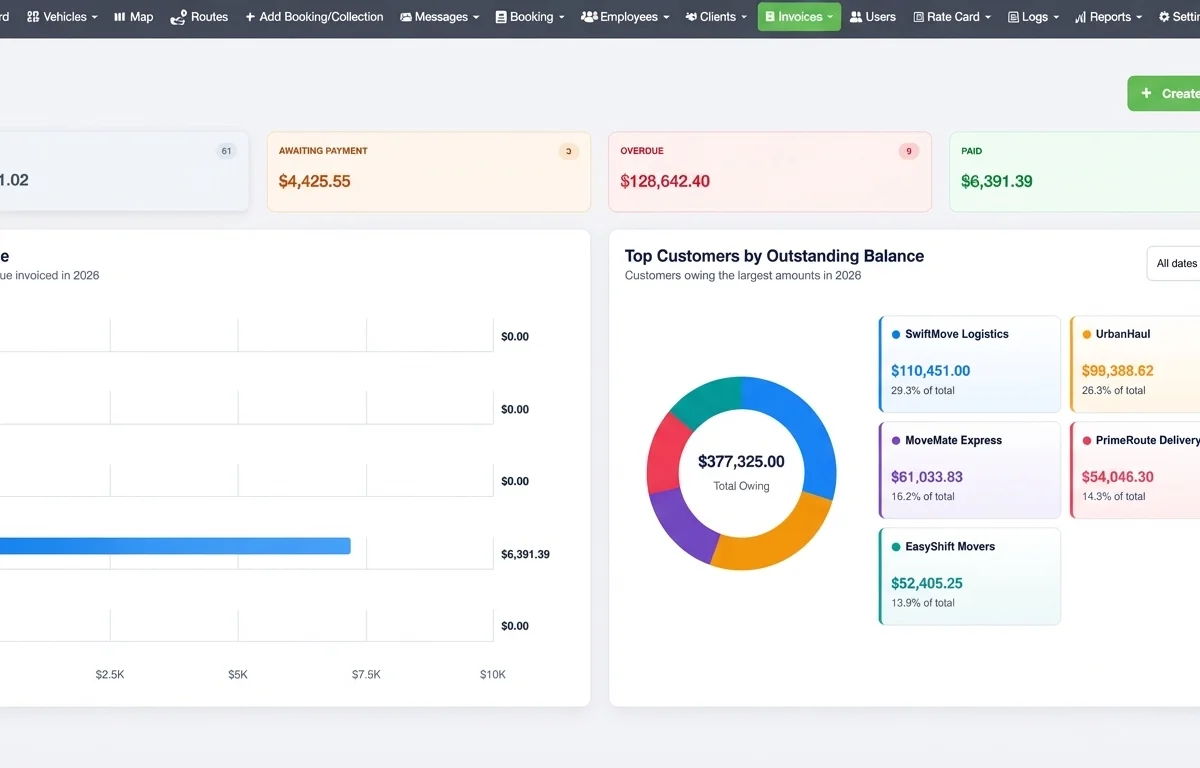Open the highlighted Invoices menu

click(x=799, y=17)
